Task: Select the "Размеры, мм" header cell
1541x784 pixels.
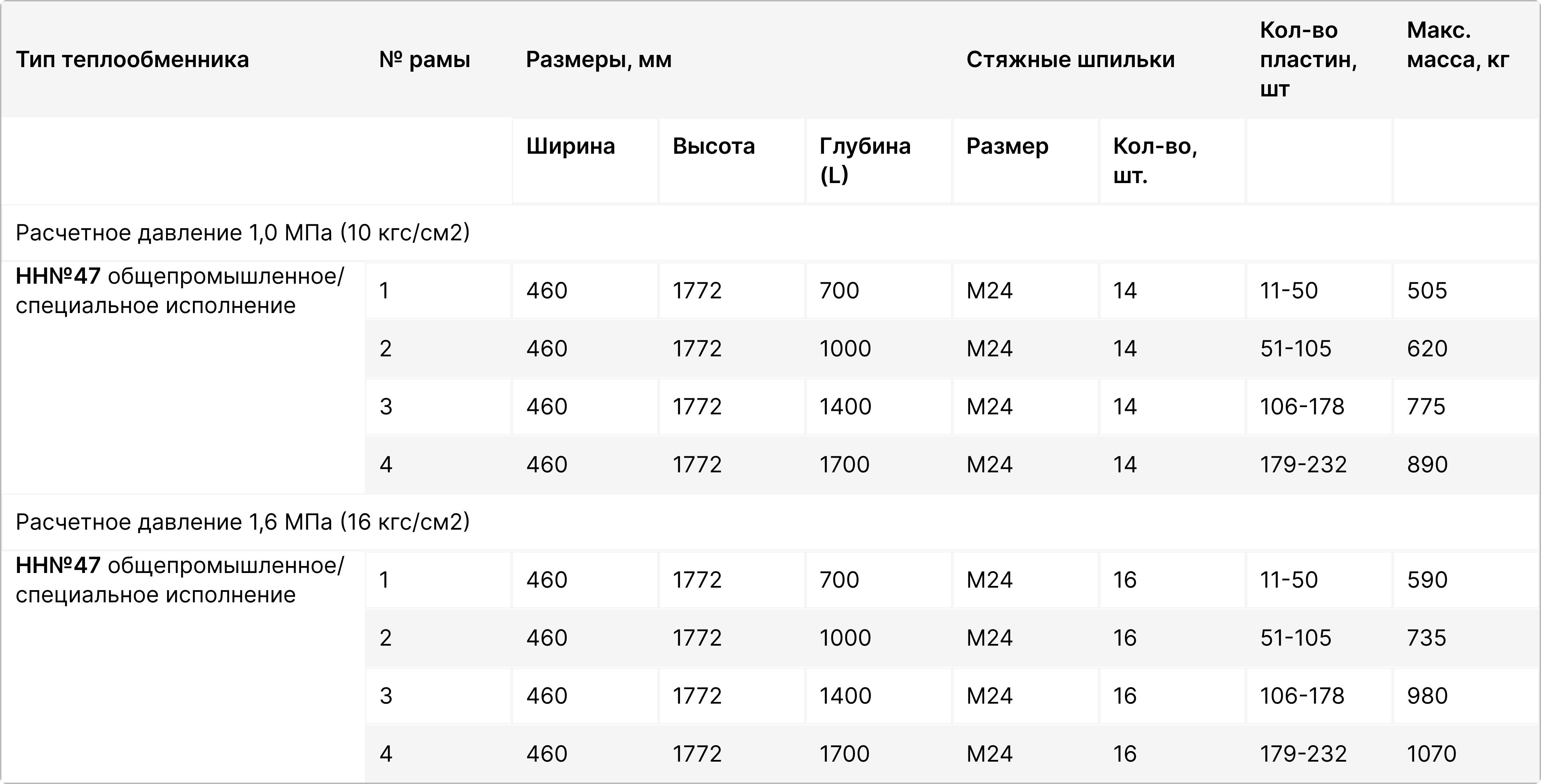Action: [x=599, y=60]
